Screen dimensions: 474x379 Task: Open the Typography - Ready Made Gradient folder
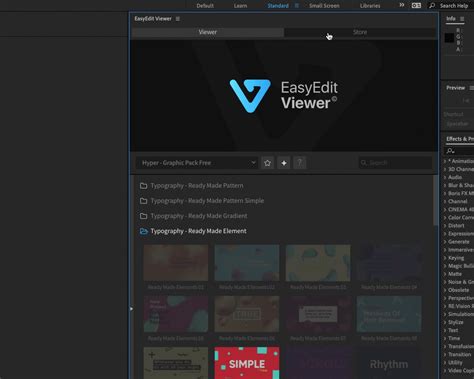tap(194, 216)
